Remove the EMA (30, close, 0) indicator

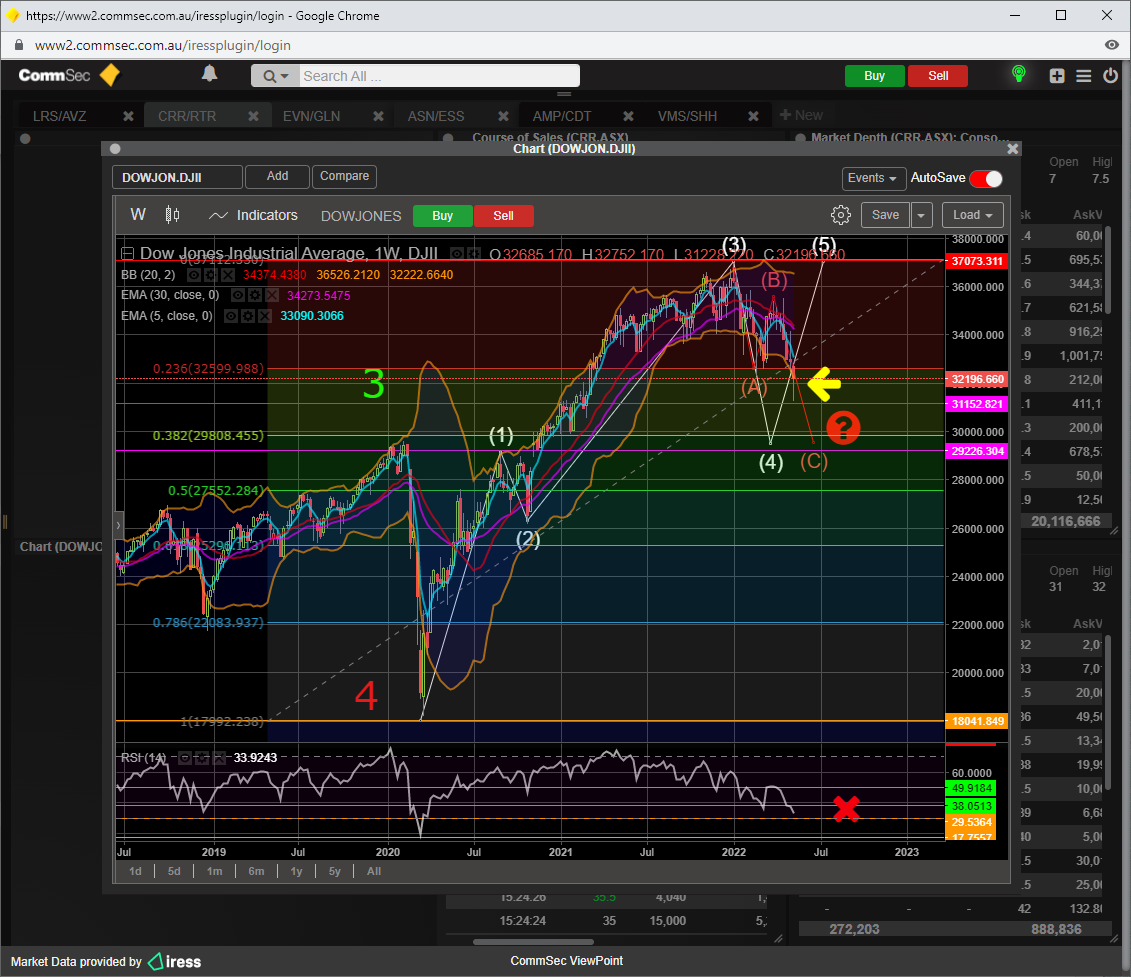tap(271, 295)
